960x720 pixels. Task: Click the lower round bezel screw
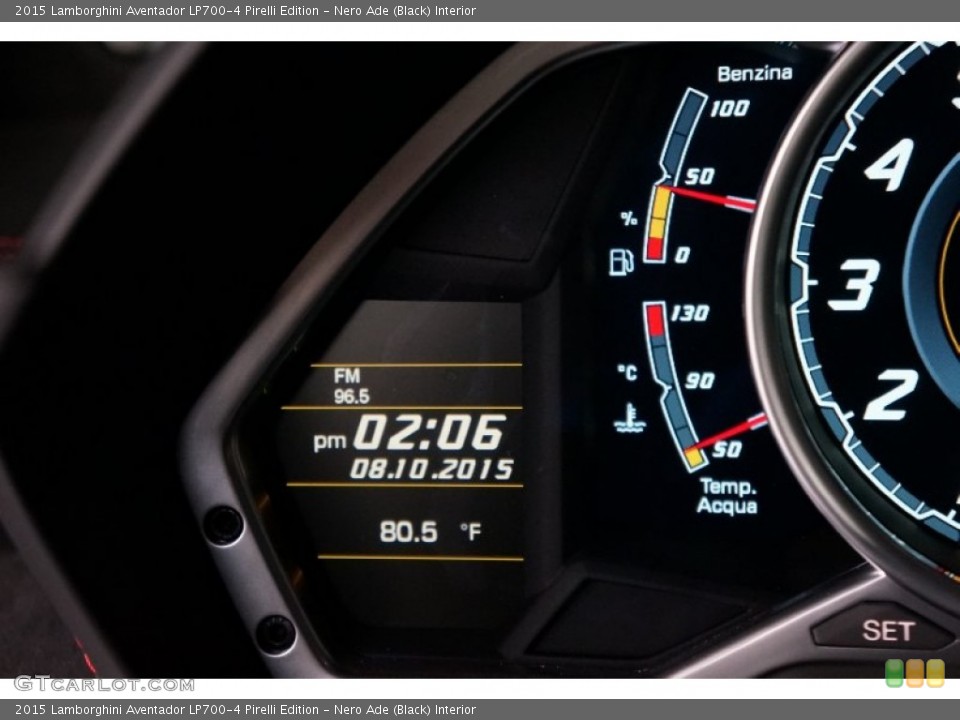(276, 634)
